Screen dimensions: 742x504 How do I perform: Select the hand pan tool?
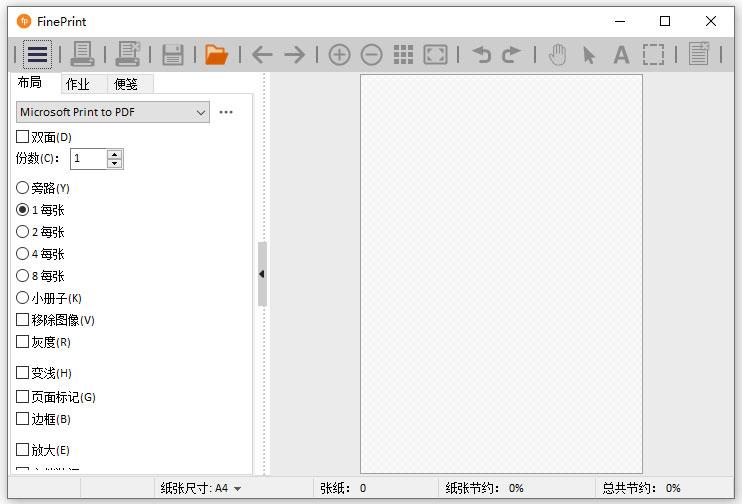tap(557, 55)
